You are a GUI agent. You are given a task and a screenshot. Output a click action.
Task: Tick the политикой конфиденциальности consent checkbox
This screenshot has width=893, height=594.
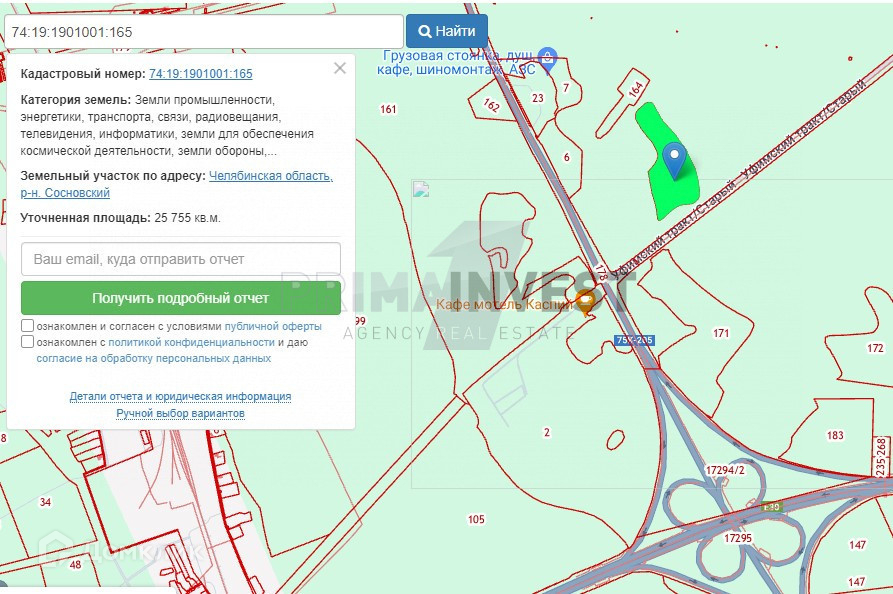27,342
